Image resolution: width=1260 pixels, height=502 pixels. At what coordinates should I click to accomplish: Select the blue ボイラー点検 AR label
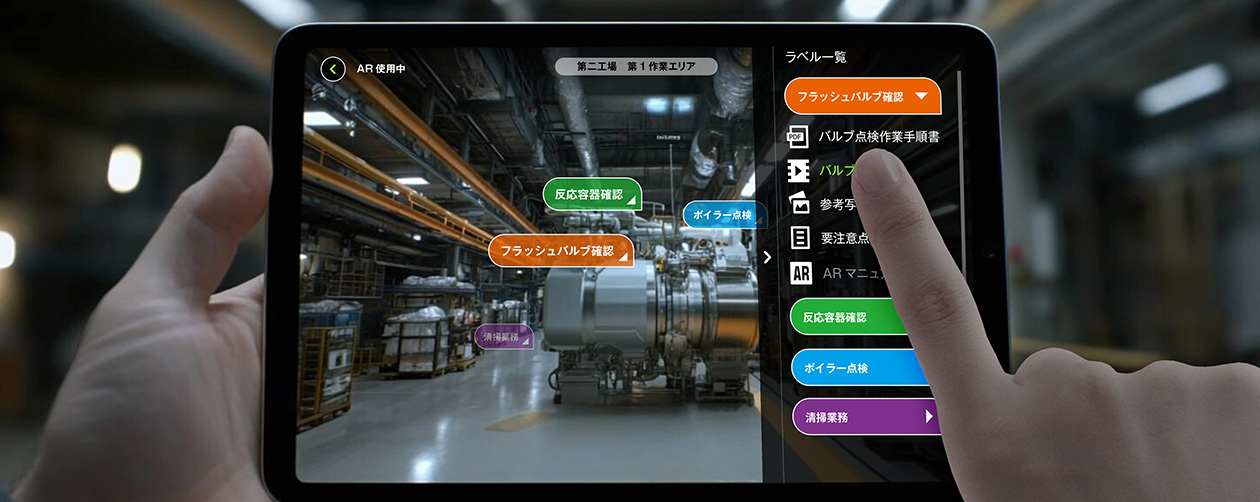(721, 215)
